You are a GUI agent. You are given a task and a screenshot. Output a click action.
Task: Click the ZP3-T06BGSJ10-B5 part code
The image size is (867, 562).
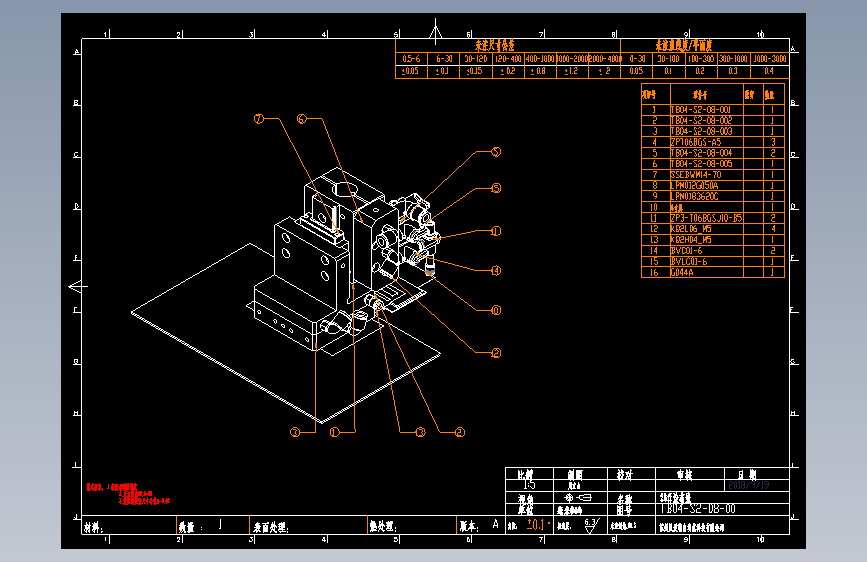point(706,218)
